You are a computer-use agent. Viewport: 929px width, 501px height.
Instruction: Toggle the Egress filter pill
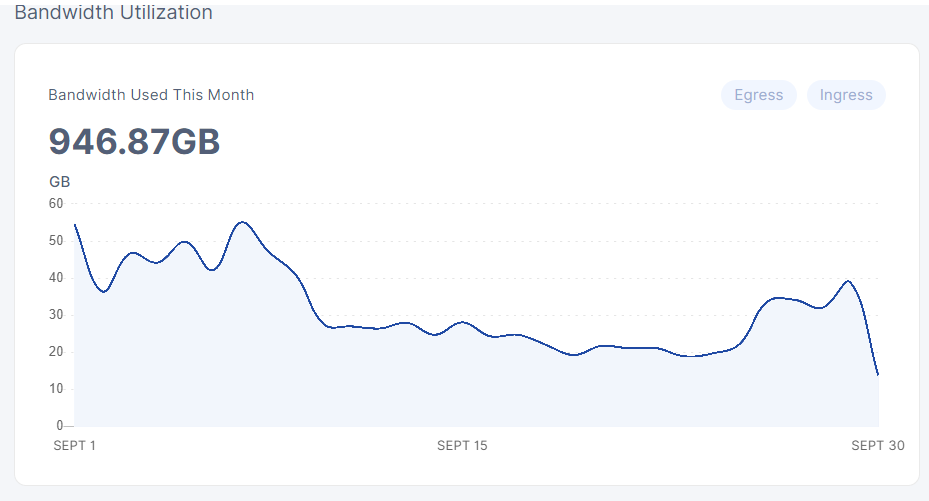[758, 95]
